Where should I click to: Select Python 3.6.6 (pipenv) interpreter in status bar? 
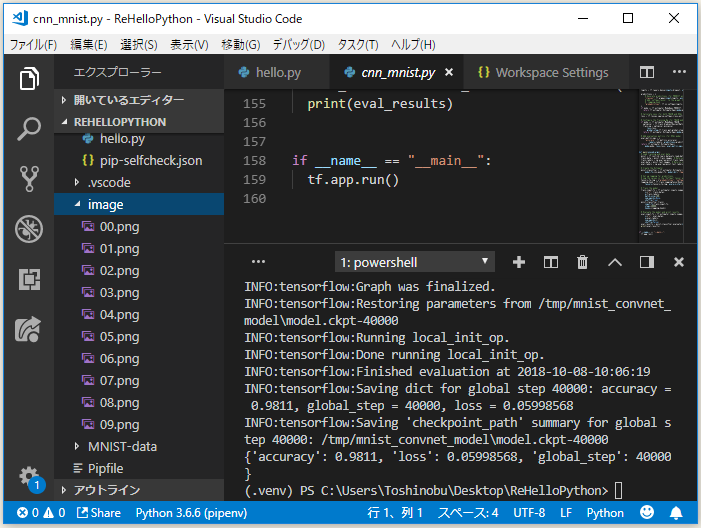pos(191,513)
